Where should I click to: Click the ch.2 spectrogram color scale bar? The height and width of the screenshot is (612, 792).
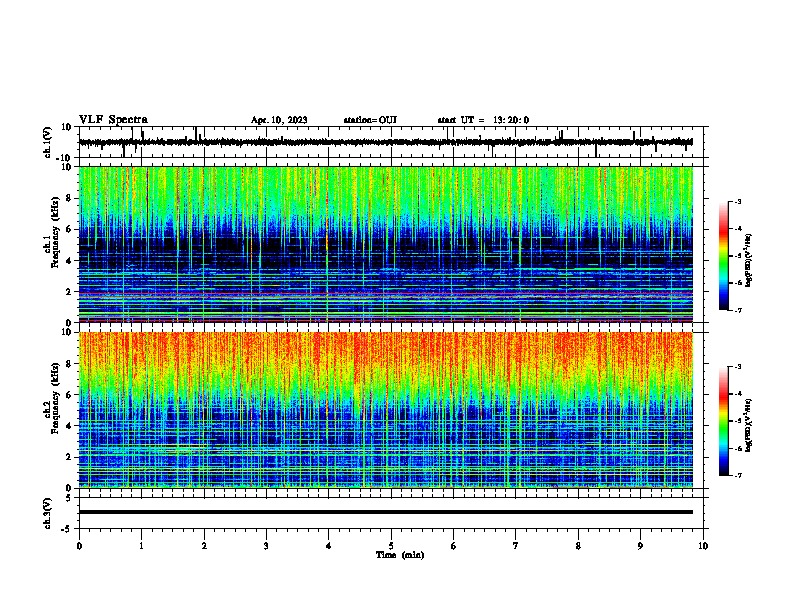[x=723, y=421]
